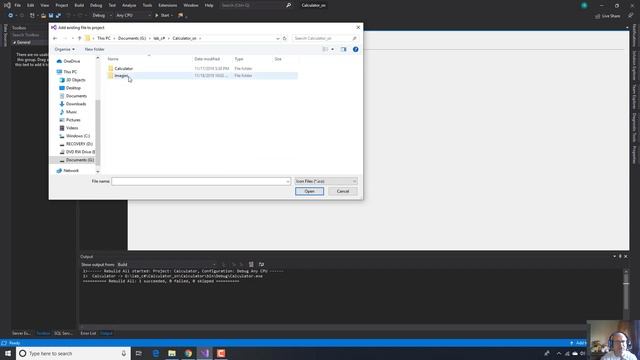640x360 pixels.
Task: Click the Start debugging button
Action: coord(164,16)
